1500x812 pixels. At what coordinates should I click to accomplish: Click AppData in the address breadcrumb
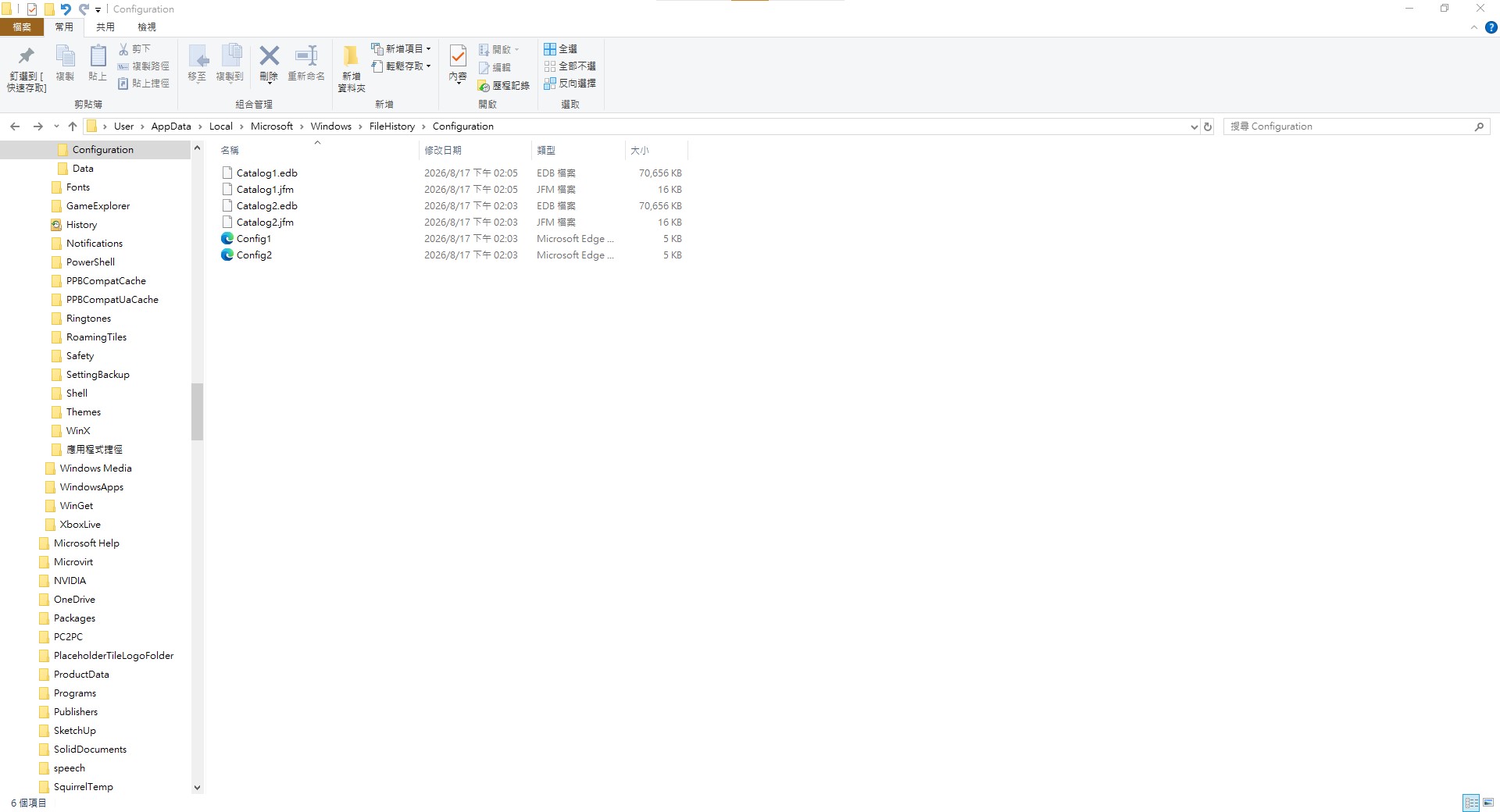[x=171, y=126]
